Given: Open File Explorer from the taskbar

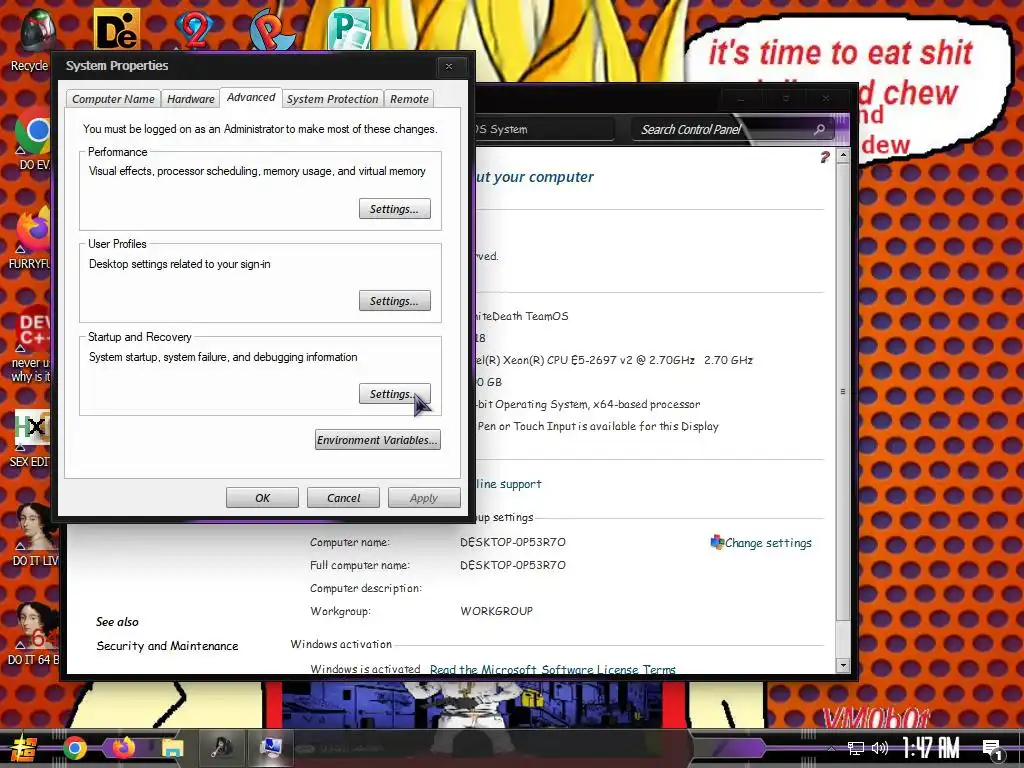Looking at the screenshot, I should [172, 748].
